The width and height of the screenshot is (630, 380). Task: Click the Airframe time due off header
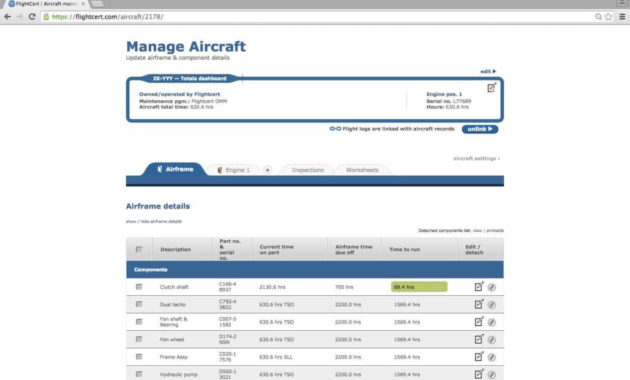pyautogui.click(x=354, y=249)
